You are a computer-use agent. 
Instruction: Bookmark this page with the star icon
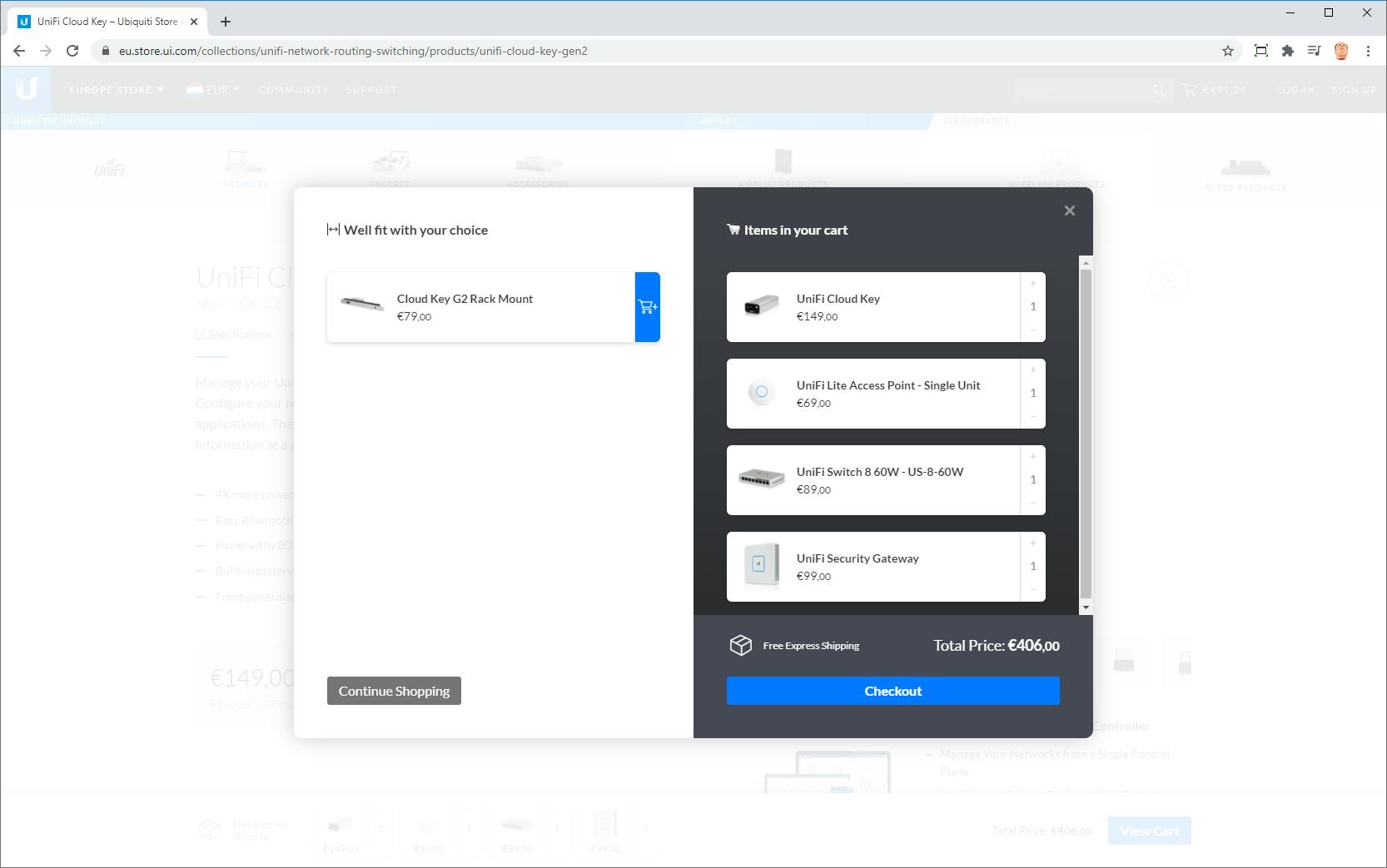point(1228,51)
